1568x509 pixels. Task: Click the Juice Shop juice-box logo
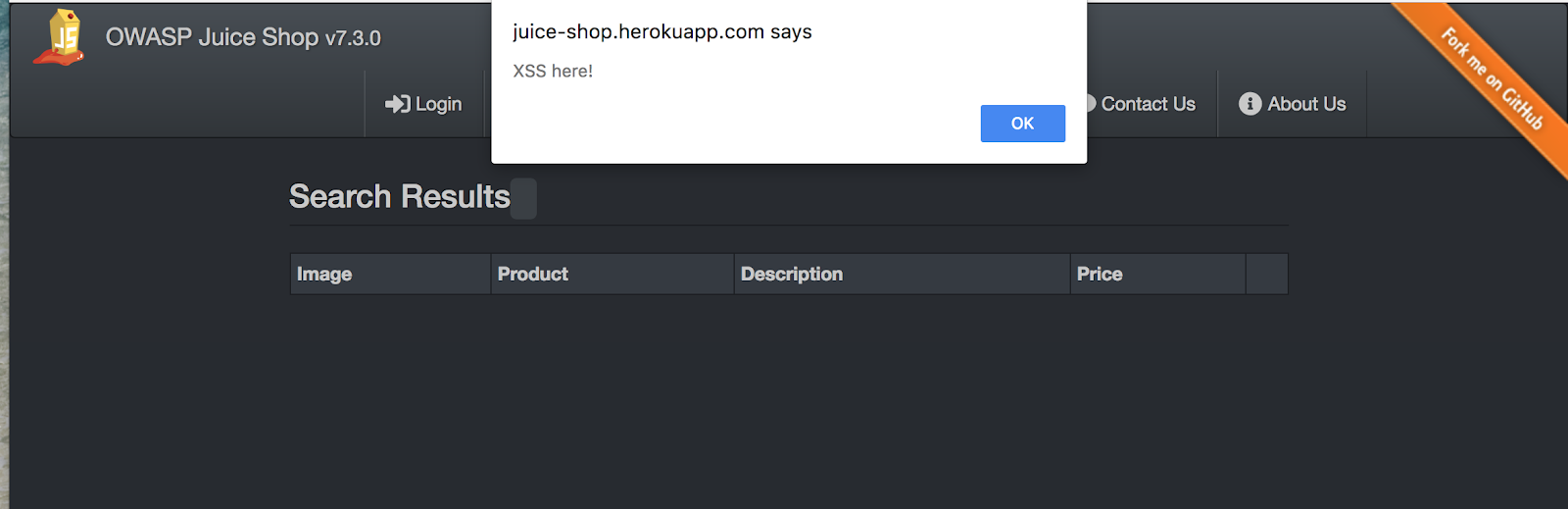click(61, 38)
